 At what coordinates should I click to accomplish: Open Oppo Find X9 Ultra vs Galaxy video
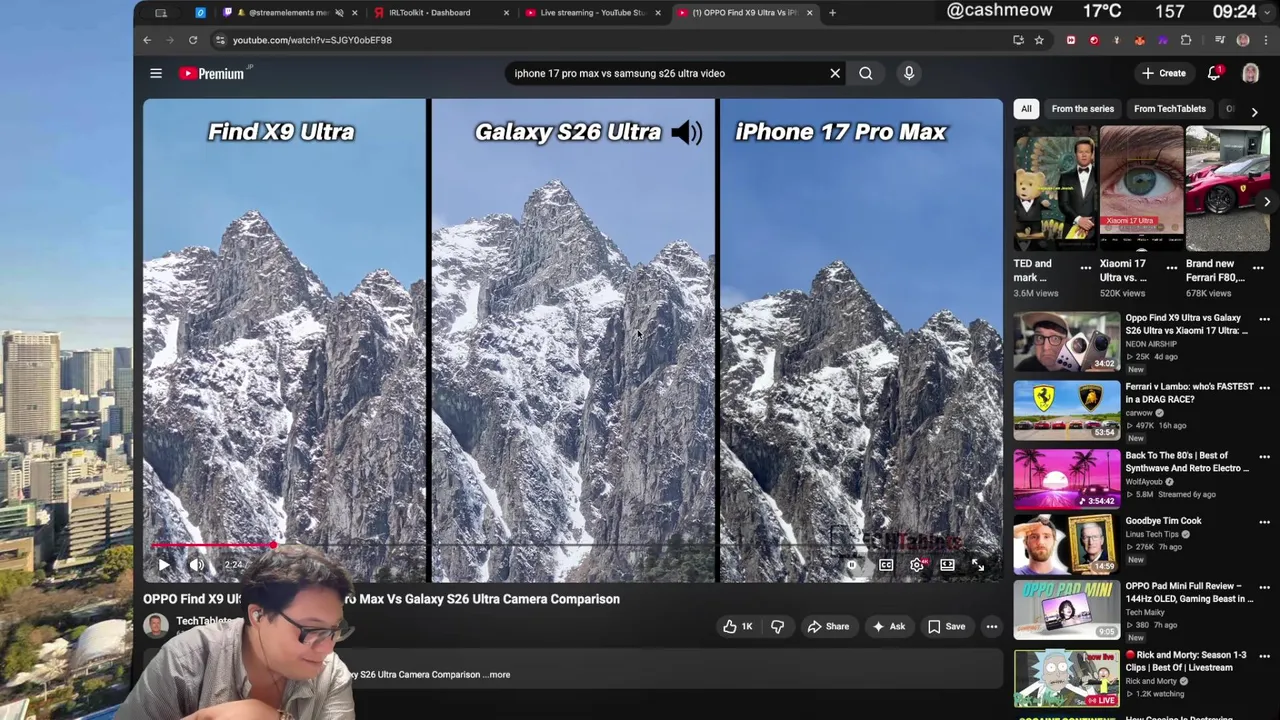1067,343
